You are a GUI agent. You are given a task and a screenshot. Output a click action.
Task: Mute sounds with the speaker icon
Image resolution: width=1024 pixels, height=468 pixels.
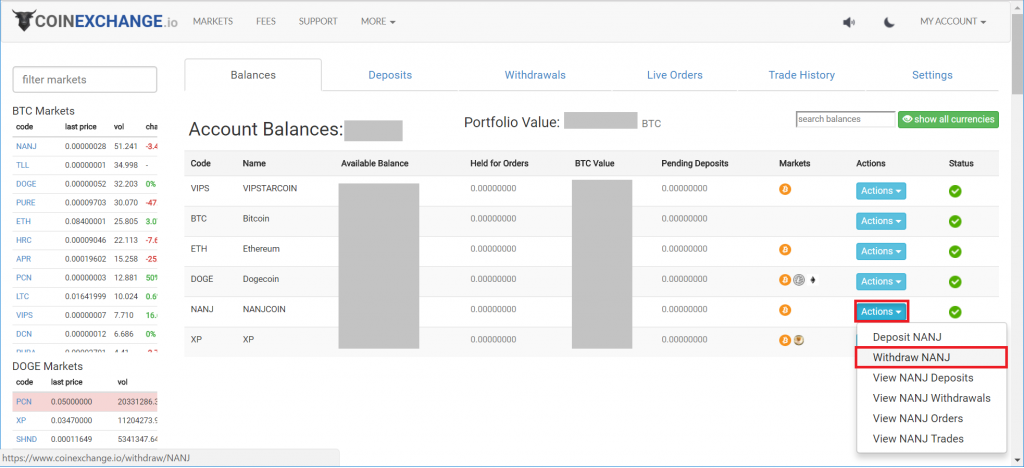(x=849, y=22)
